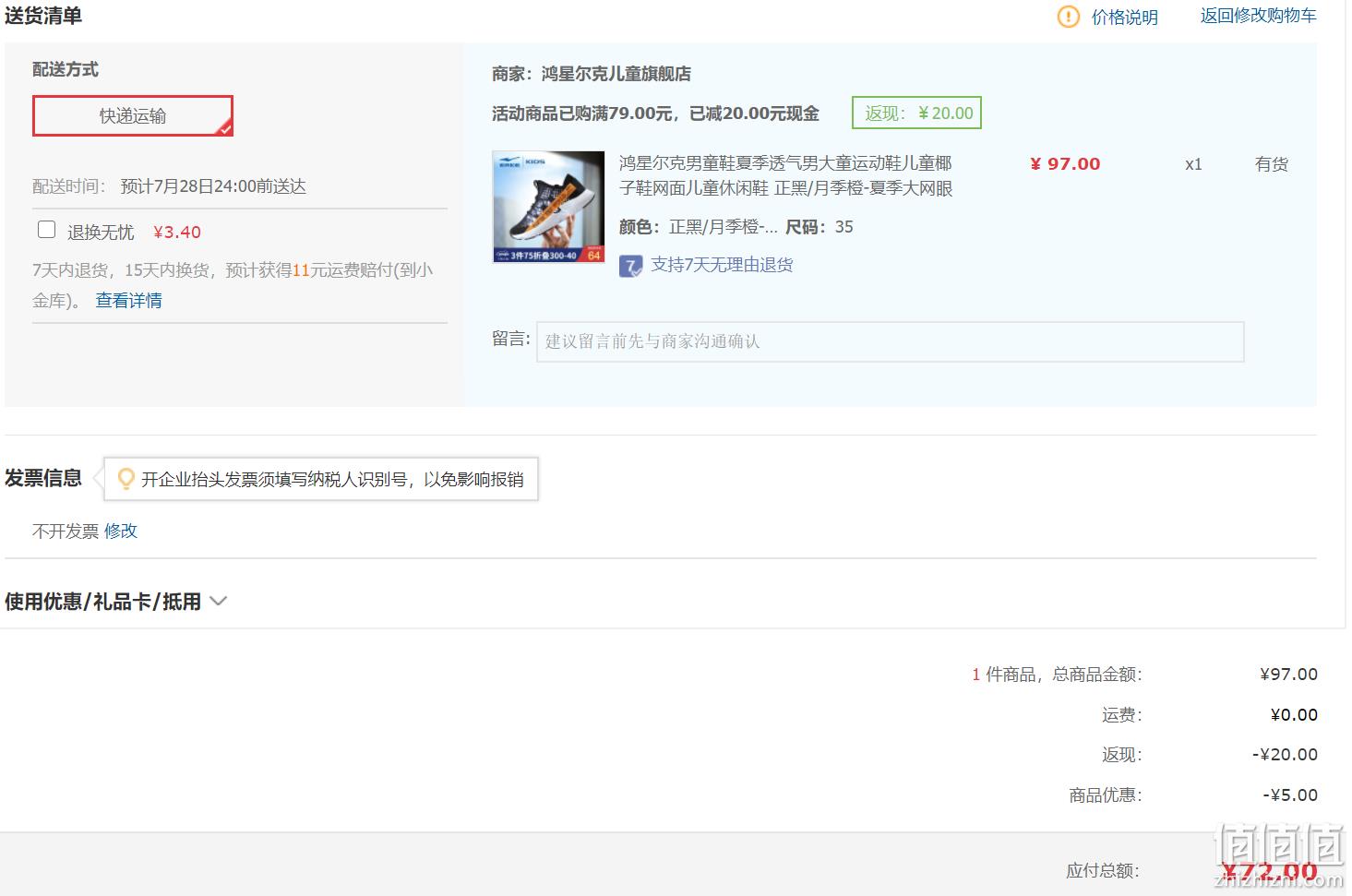
Task: Click 不开发票 invoice status text
Action: (66, 532)
